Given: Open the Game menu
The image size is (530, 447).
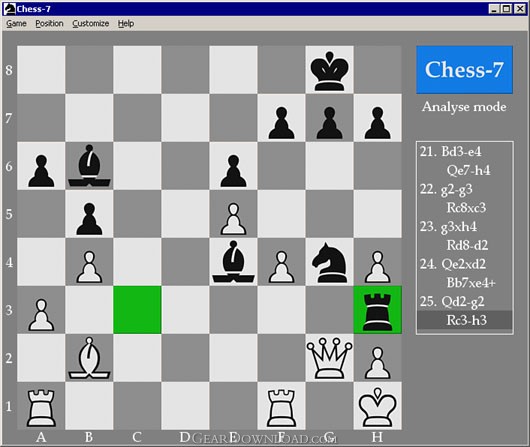Looking at the screenshot, I should click(x=16, y=24).
